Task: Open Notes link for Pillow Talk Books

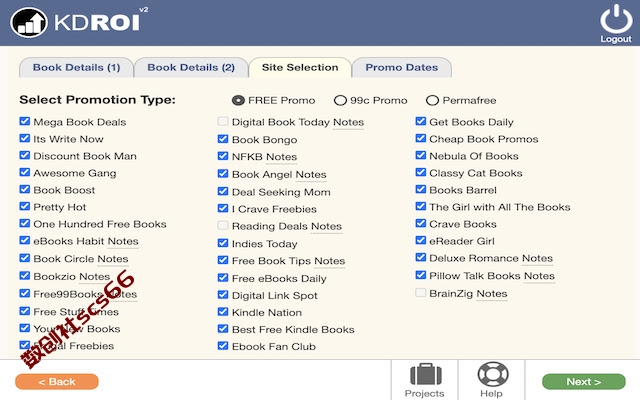Action: click(539, 276)
